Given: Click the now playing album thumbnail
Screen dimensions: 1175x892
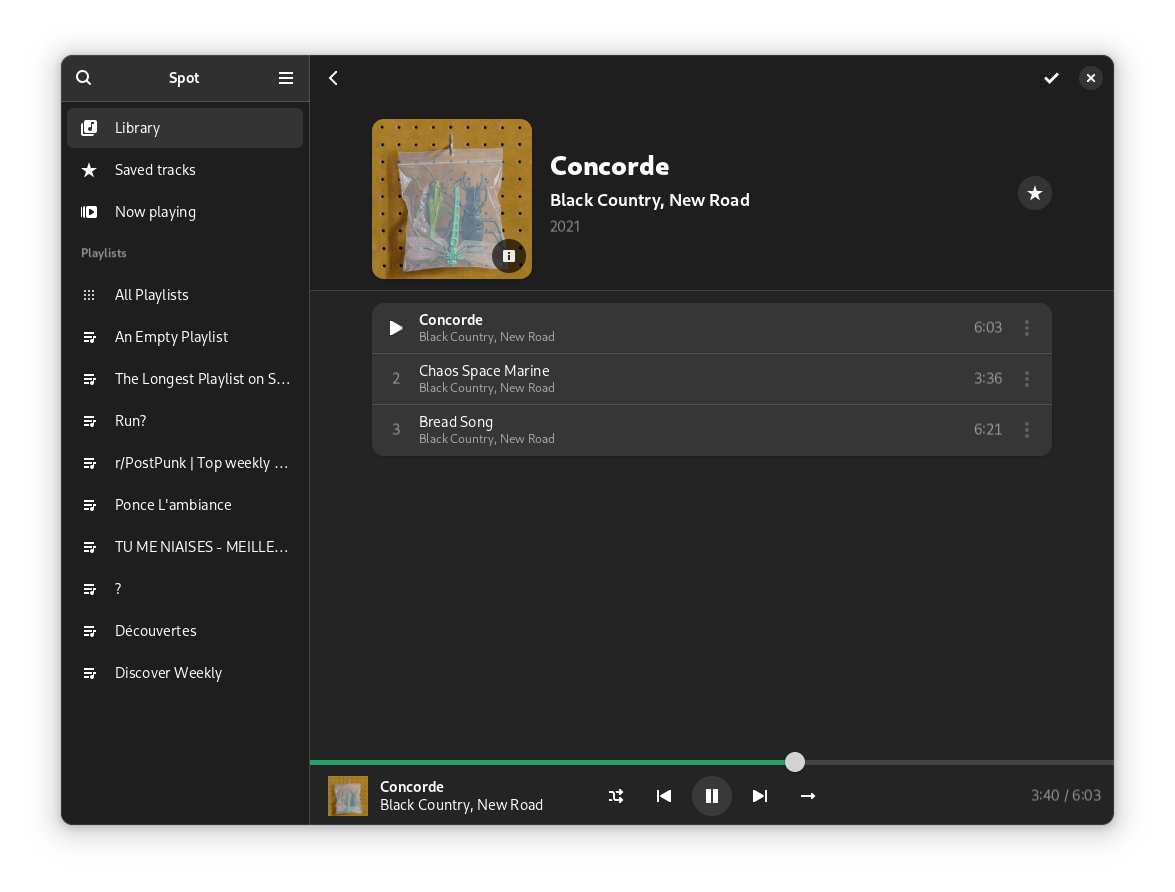Looking at the screenshot, I should (x=348, y=796).
